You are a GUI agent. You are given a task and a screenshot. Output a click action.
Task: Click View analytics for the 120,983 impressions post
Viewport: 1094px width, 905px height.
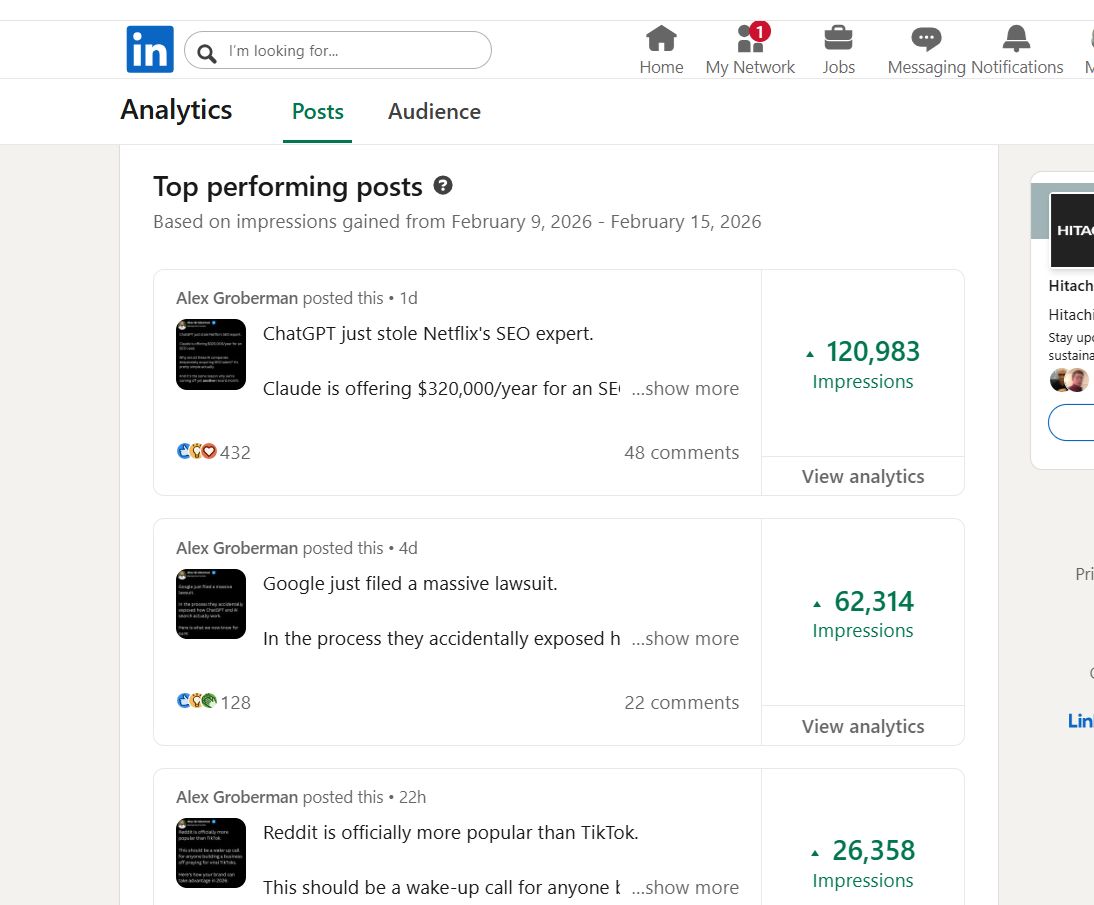[863, 477]
